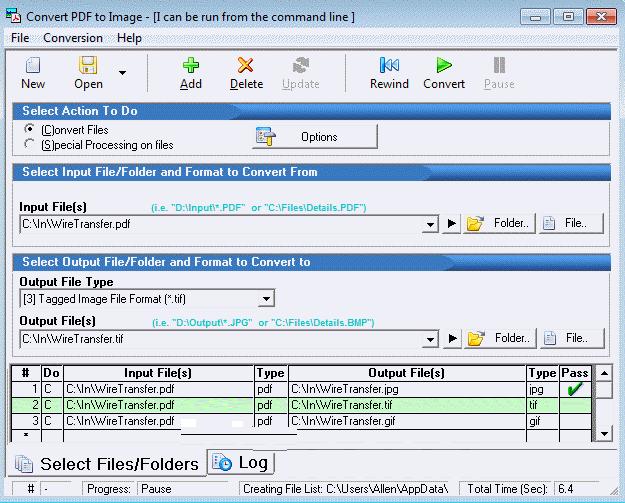Expand the Output File(s) dropdown arrow
This screenshot has height=503, width=625.
(430, 339)
